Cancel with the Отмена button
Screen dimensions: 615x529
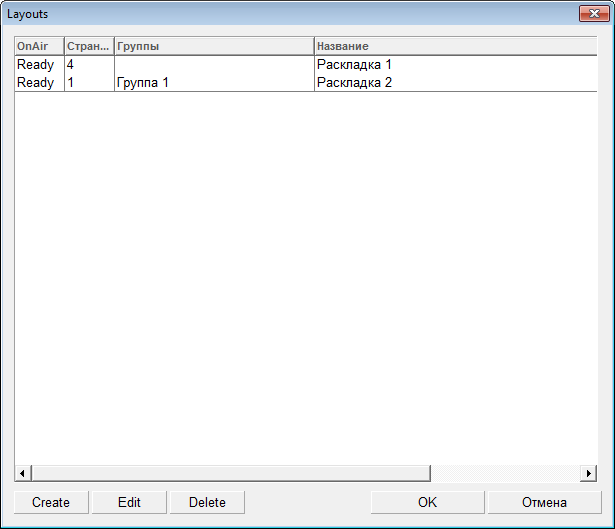click(x=543, y=502)
